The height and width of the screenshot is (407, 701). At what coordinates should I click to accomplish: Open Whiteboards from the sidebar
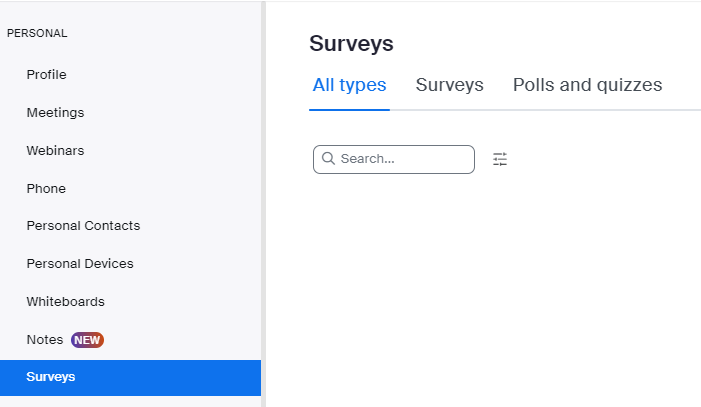[65, 302]
